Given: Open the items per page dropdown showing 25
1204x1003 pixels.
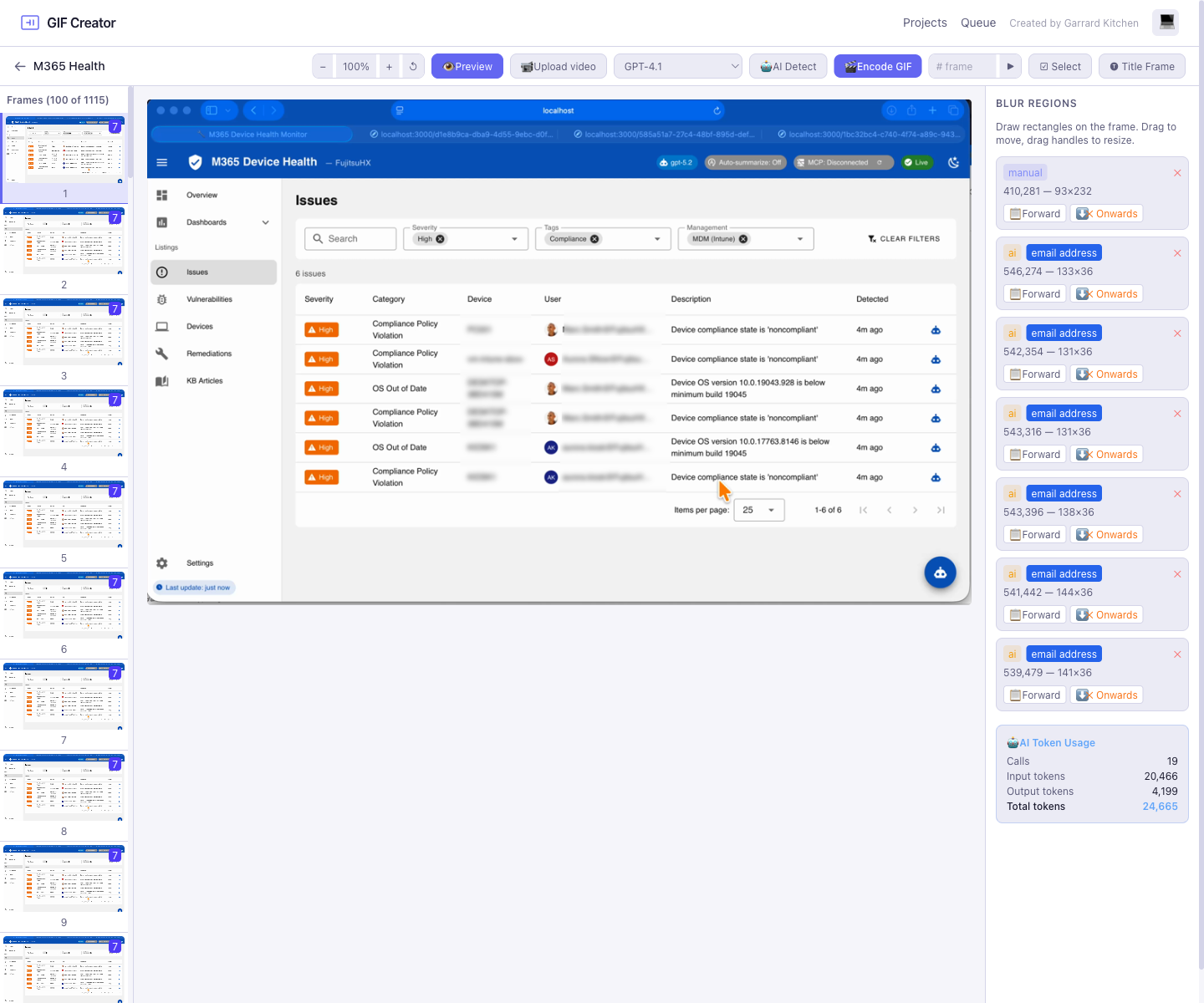Looking at the screenshot, I should point(758,510).
